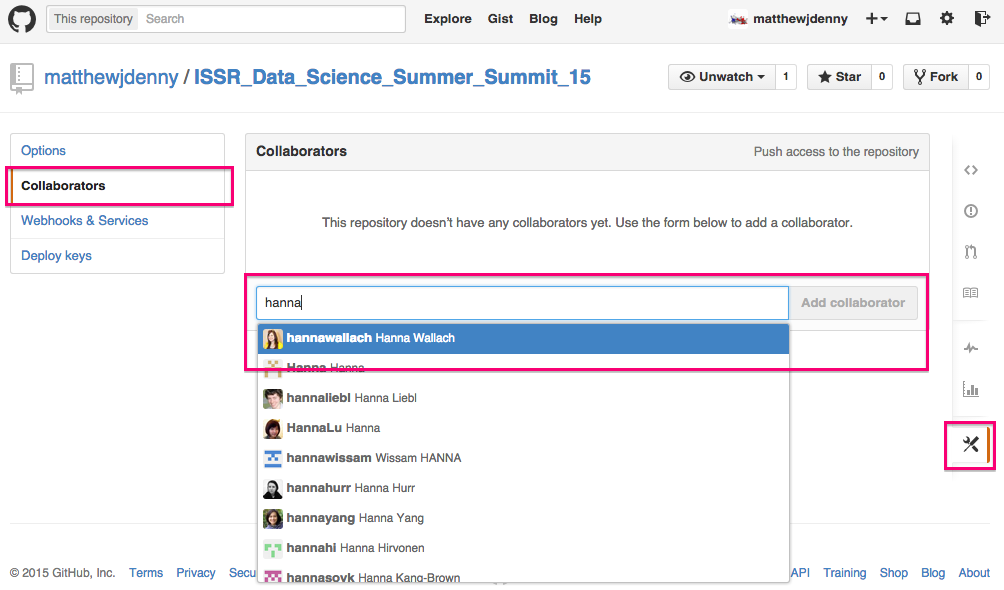Open the Help menu item
Image resolution: width=1004 pixels, height=590 pixels.
pos(588,19)
